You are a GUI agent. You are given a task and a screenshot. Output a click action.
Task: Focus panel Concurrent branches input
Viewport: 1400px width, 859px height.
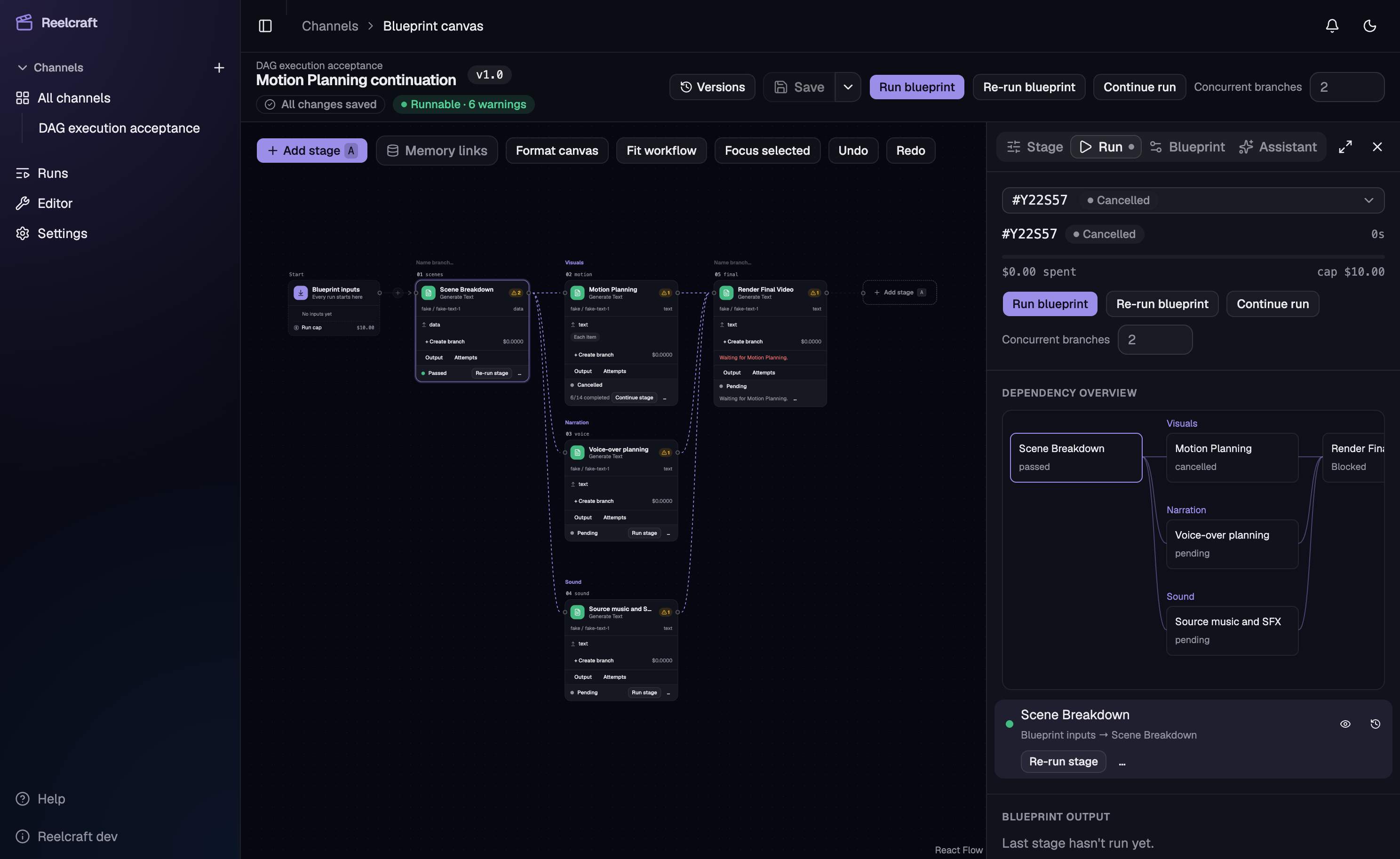pos(1154,340)
